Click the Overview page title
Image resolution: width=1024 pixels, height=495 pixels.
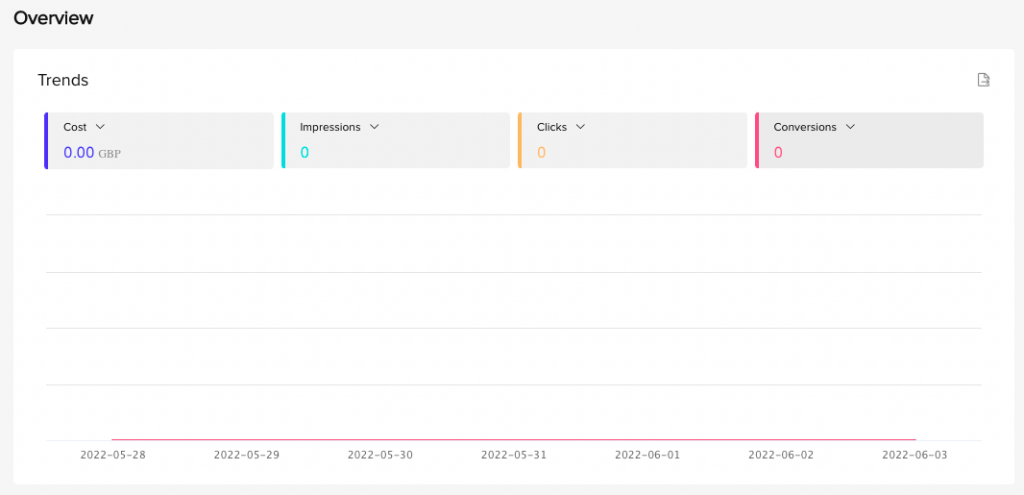[x=54, y=18]
